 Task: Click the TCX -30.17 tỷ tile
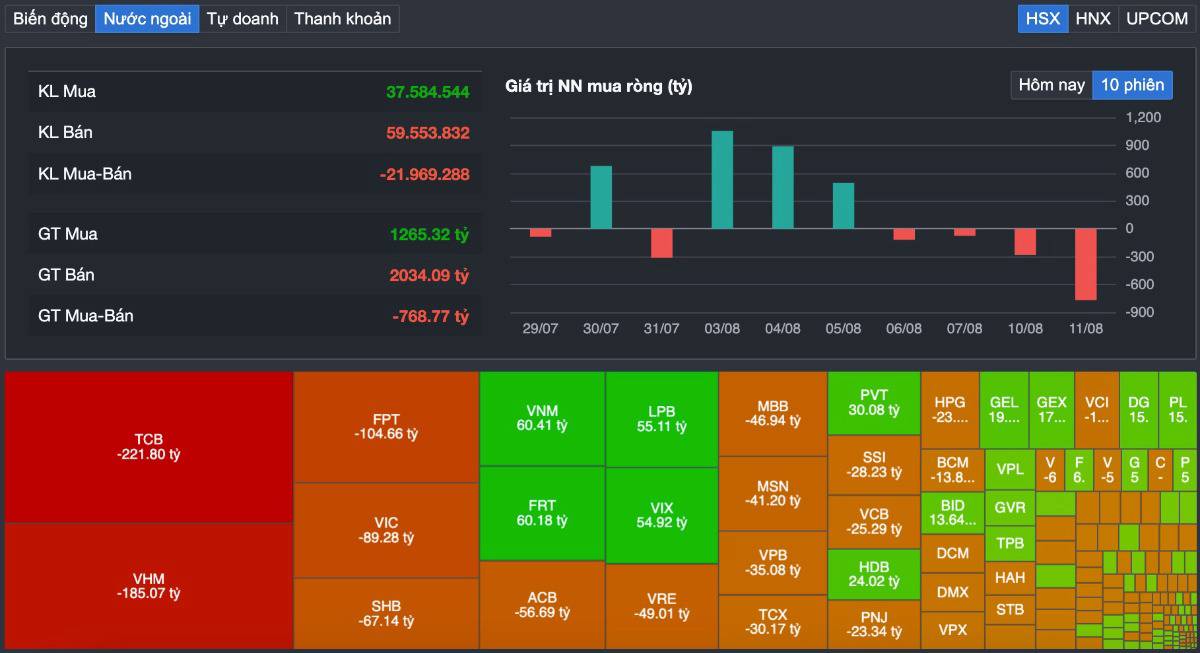(x=772, y=622)
